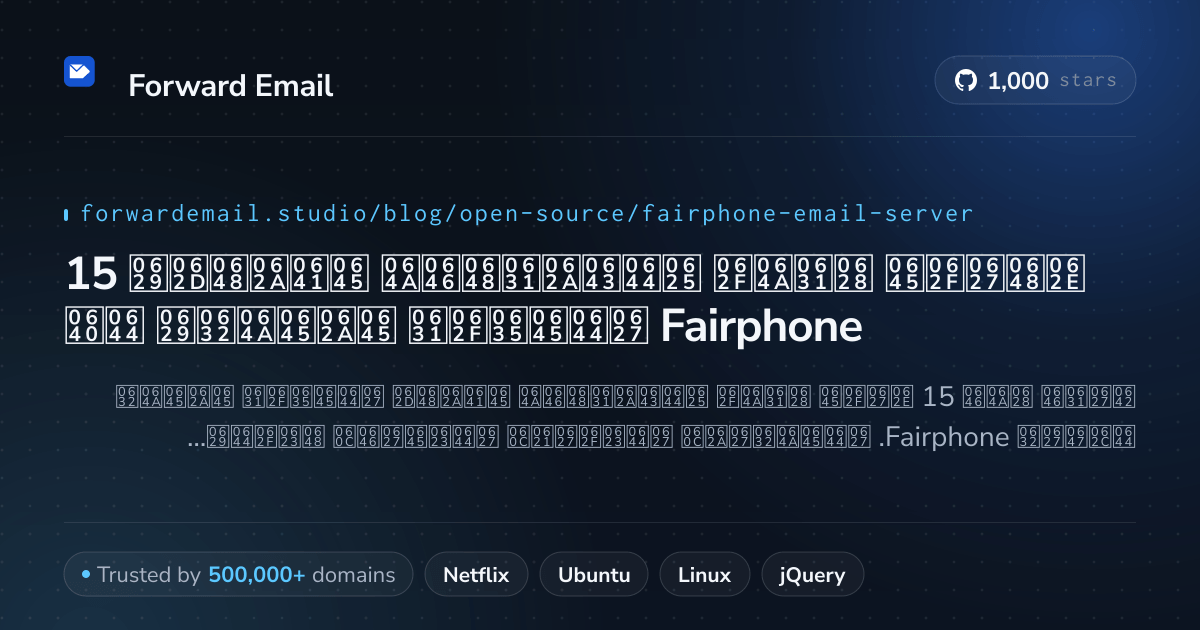1200x630 pixels.
Task: Open the 1,000 stars badge
Action: point(1035,81)
